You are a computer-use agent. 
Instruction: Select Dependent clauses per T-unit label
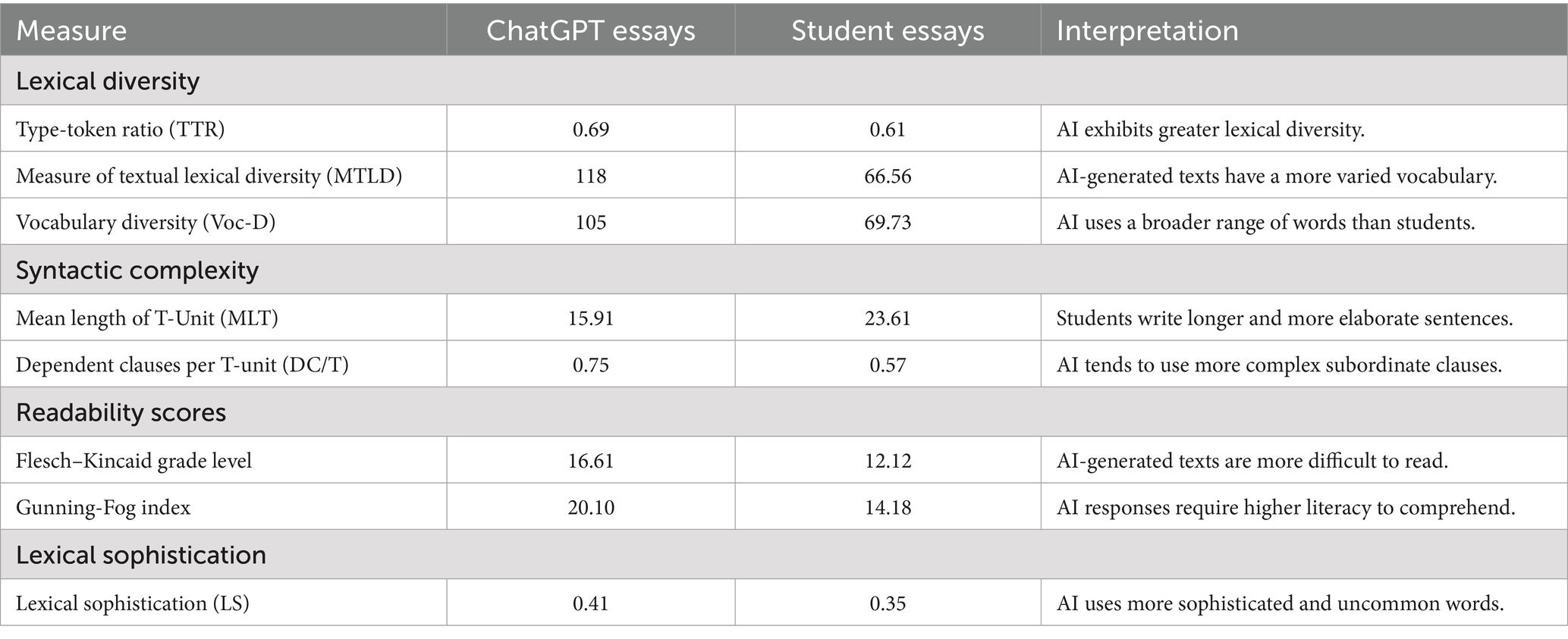tap(182, 365)
